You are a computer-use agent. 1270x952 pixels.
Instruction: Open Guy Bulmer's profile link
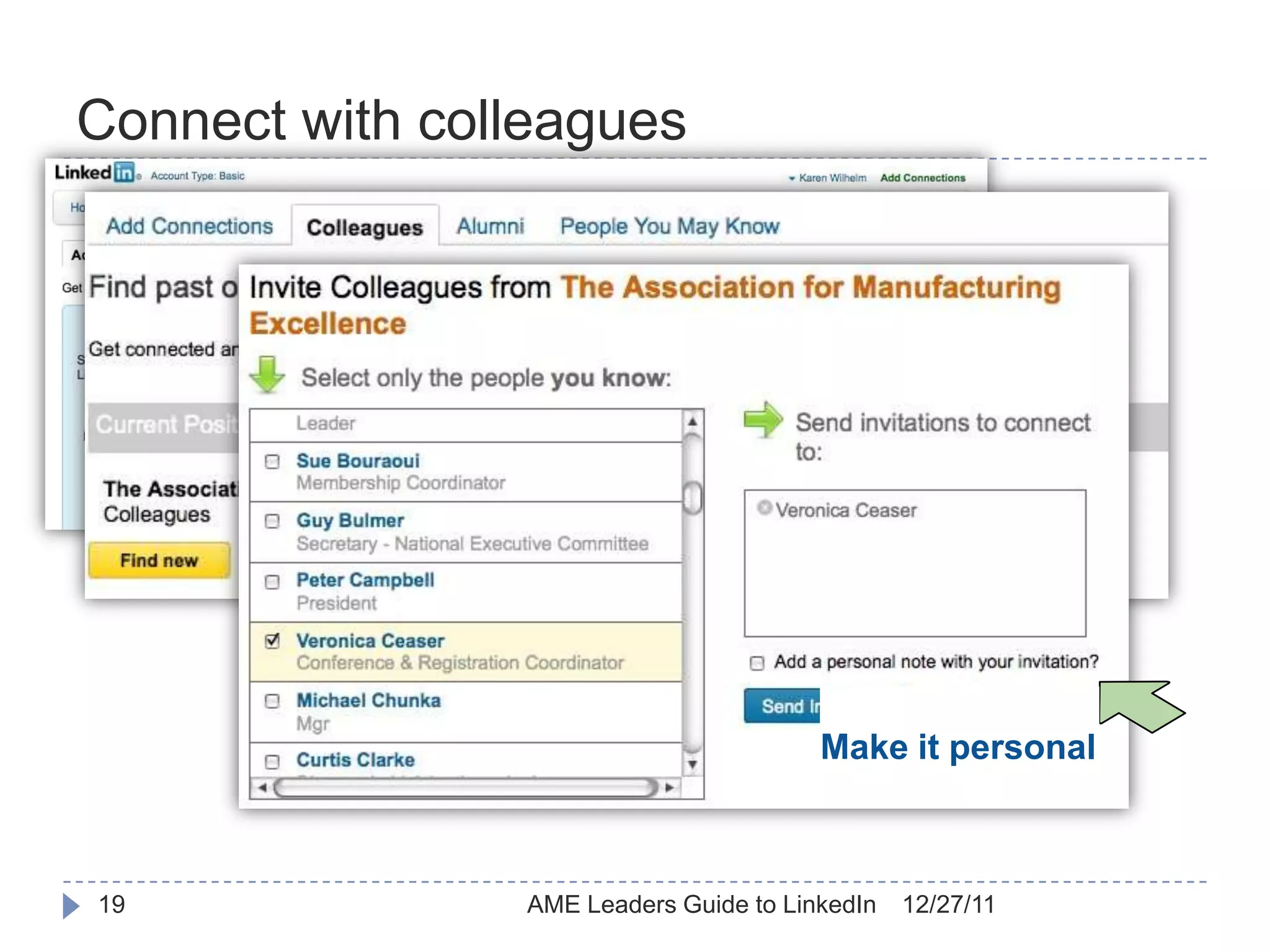350,521
